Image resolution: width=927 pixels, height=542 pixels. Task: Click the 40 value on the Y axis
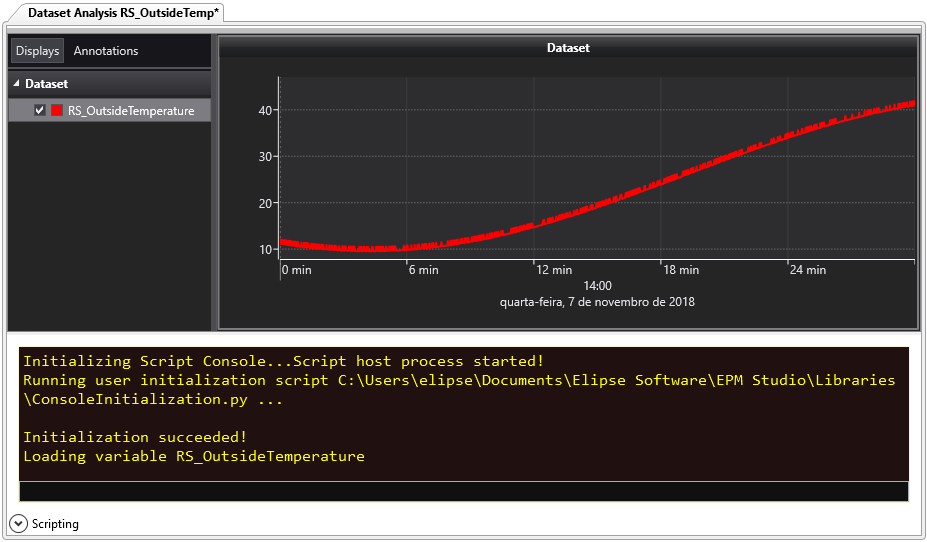click(265, 110)
